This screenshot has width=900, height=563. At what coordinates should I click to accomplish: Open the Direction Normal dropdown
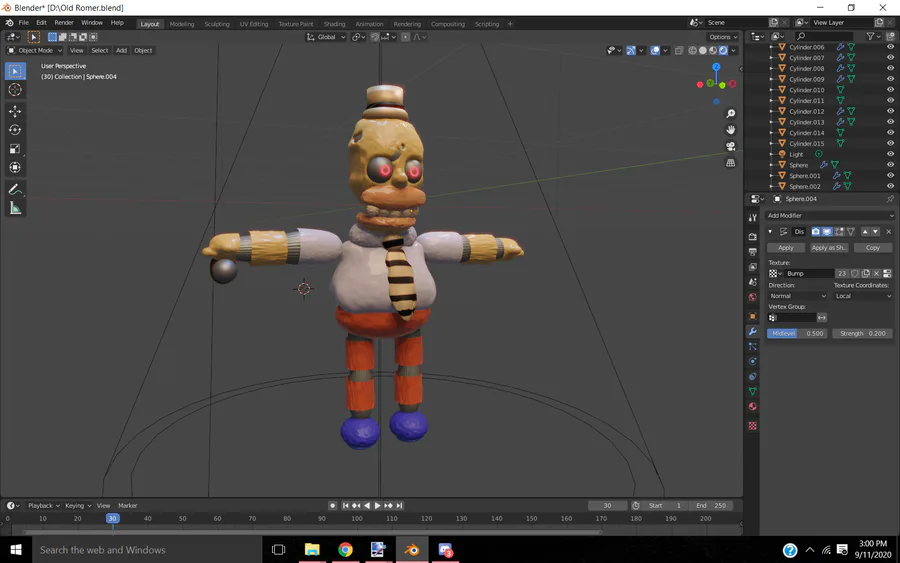[x=797, y=296]
